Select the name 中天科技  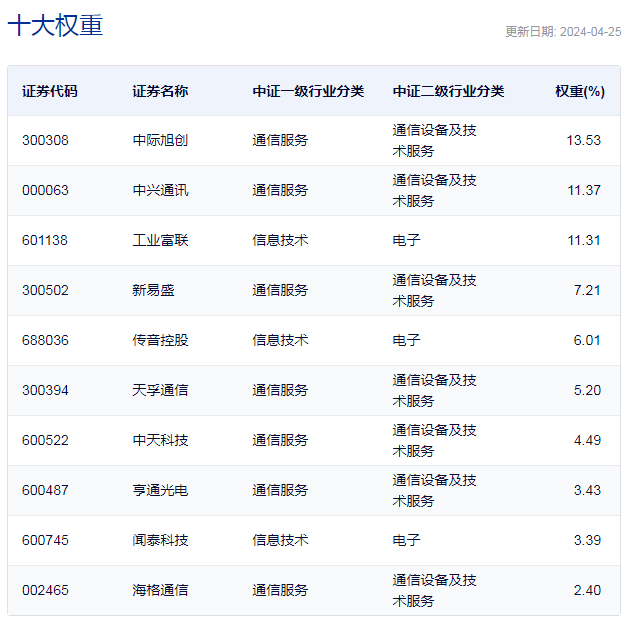(x=160, y=441)
